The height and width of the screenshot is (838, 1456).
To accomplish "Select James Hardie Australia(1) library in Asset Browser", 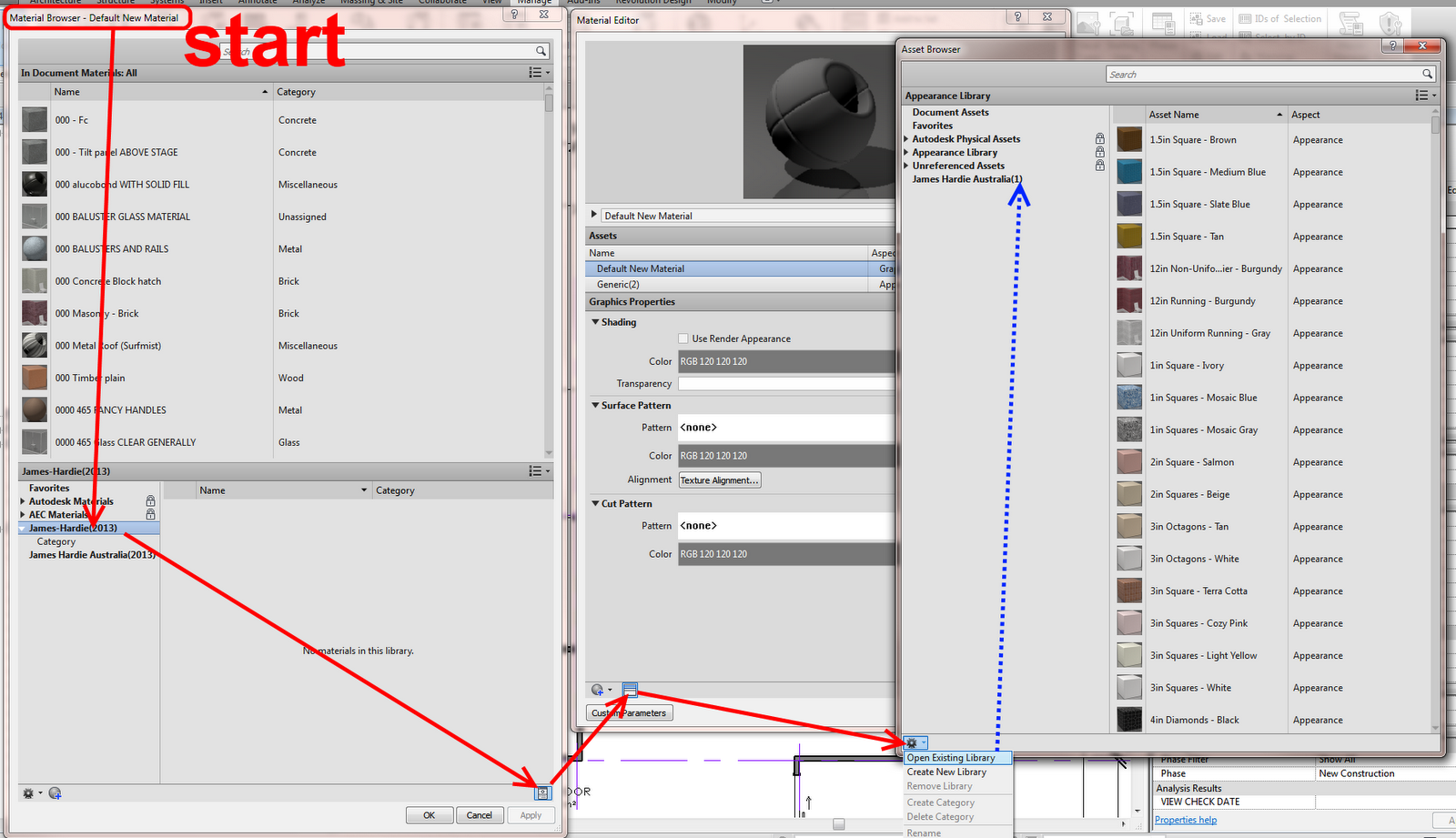I will tap(967, 179).
